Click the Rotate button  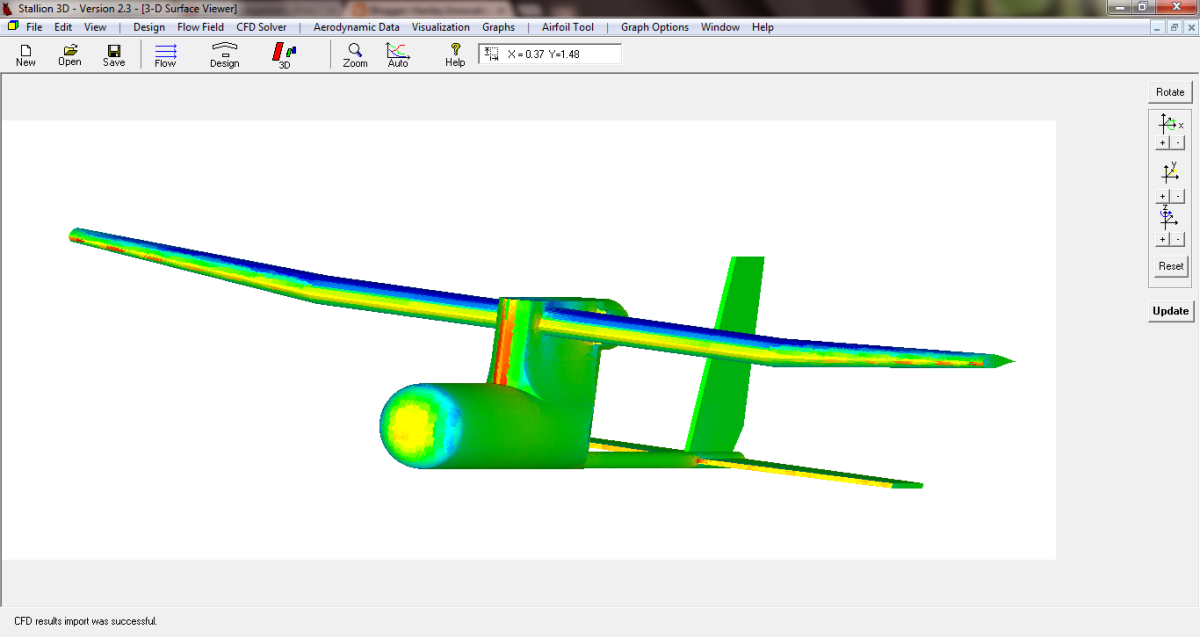[x=1169, y=91]
